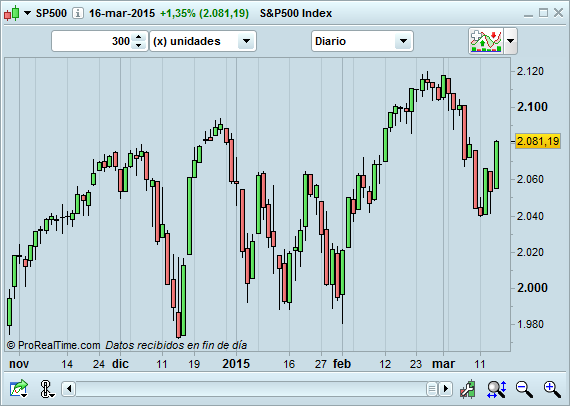Image resolution: width=570 pixels, height=406 pixels.
Task: Expand the indicator icon dropdown arrow
Action: tap(510, 41)
